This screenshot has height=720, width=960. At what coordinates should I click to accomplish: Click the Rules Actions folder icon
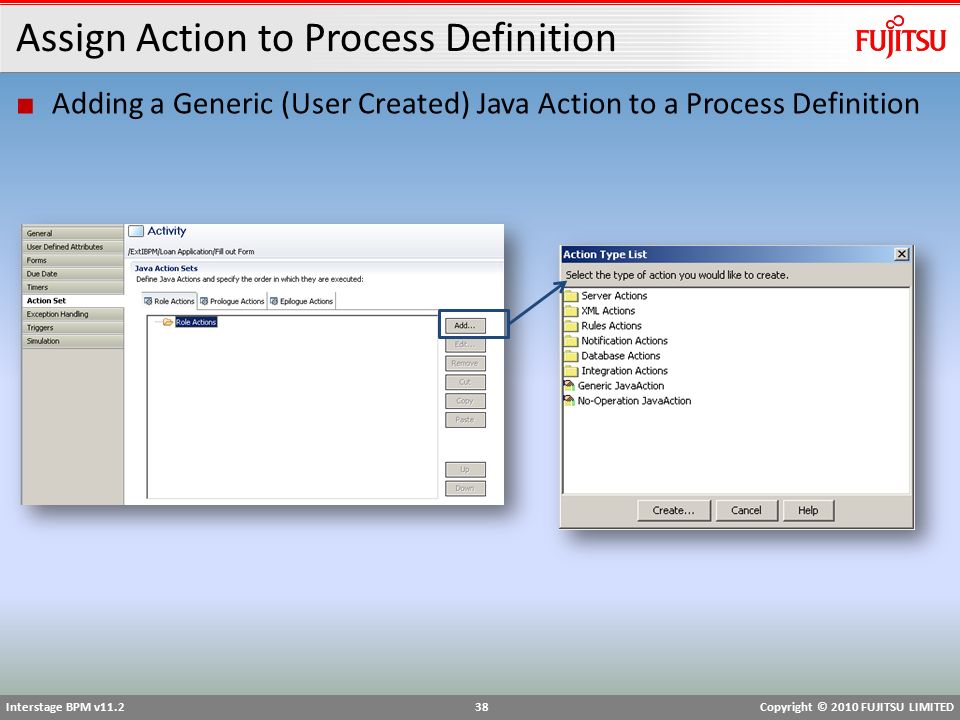(571, 326)
